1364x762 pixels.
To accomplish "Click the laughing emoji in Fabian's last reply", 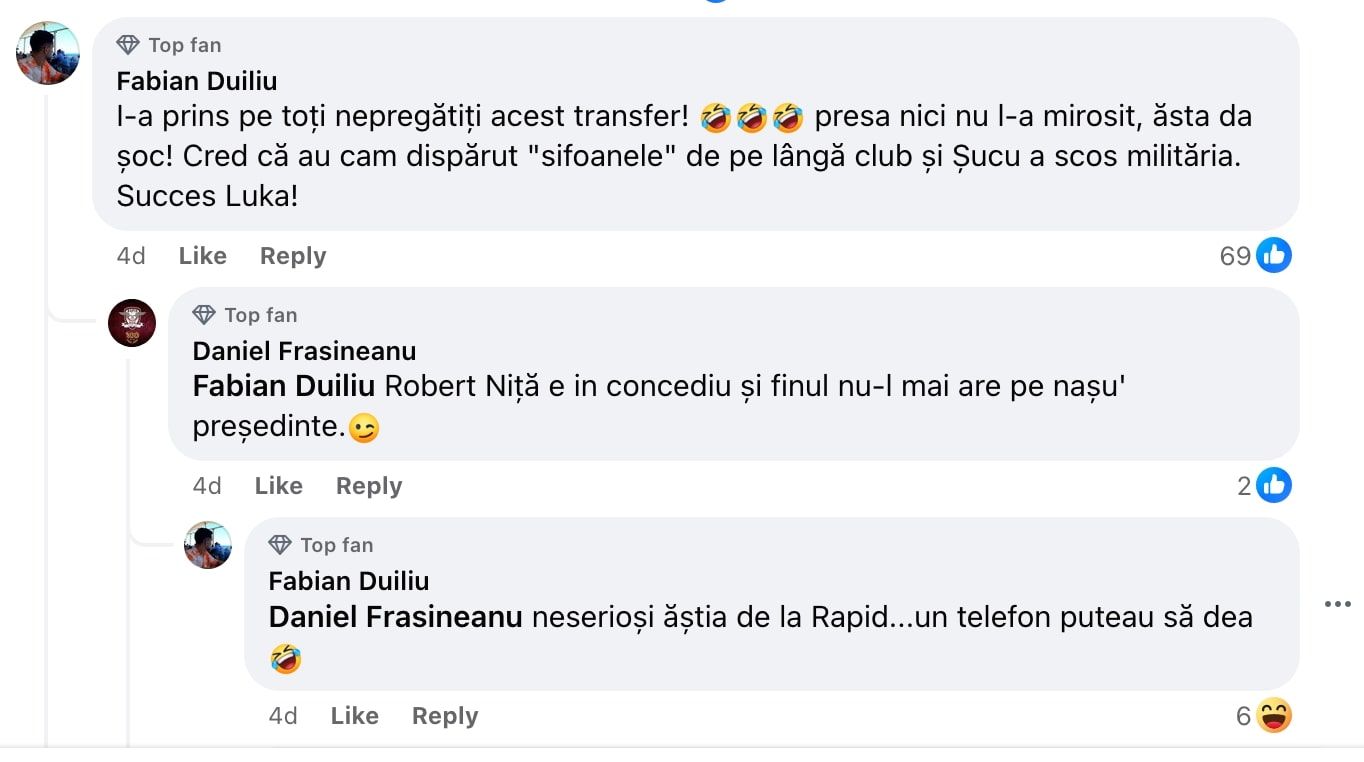I will pyautogui.click(x=285, y=660).
